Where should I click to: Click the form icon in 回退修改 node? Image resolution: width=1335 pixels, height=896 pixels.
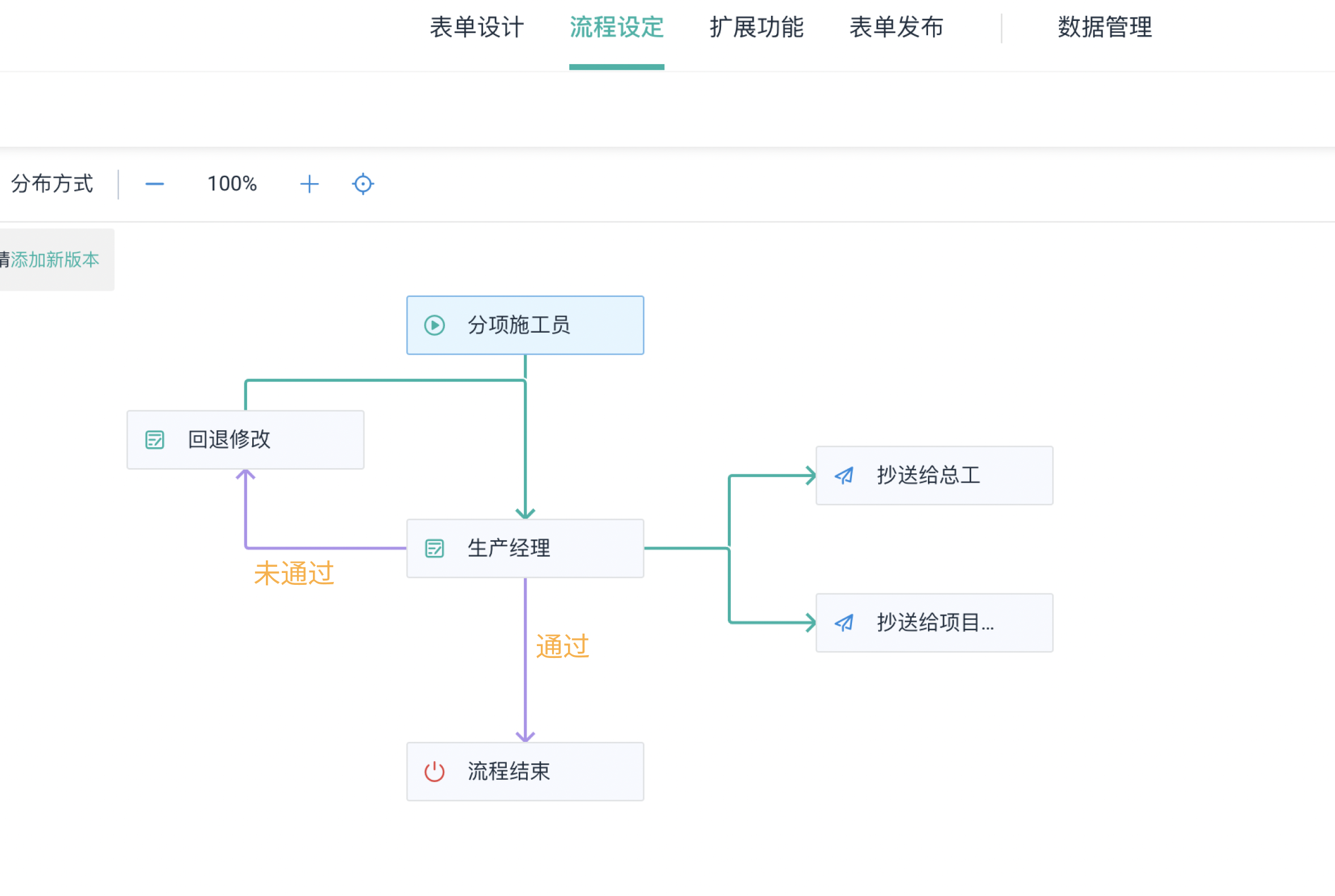click(155, 439)
